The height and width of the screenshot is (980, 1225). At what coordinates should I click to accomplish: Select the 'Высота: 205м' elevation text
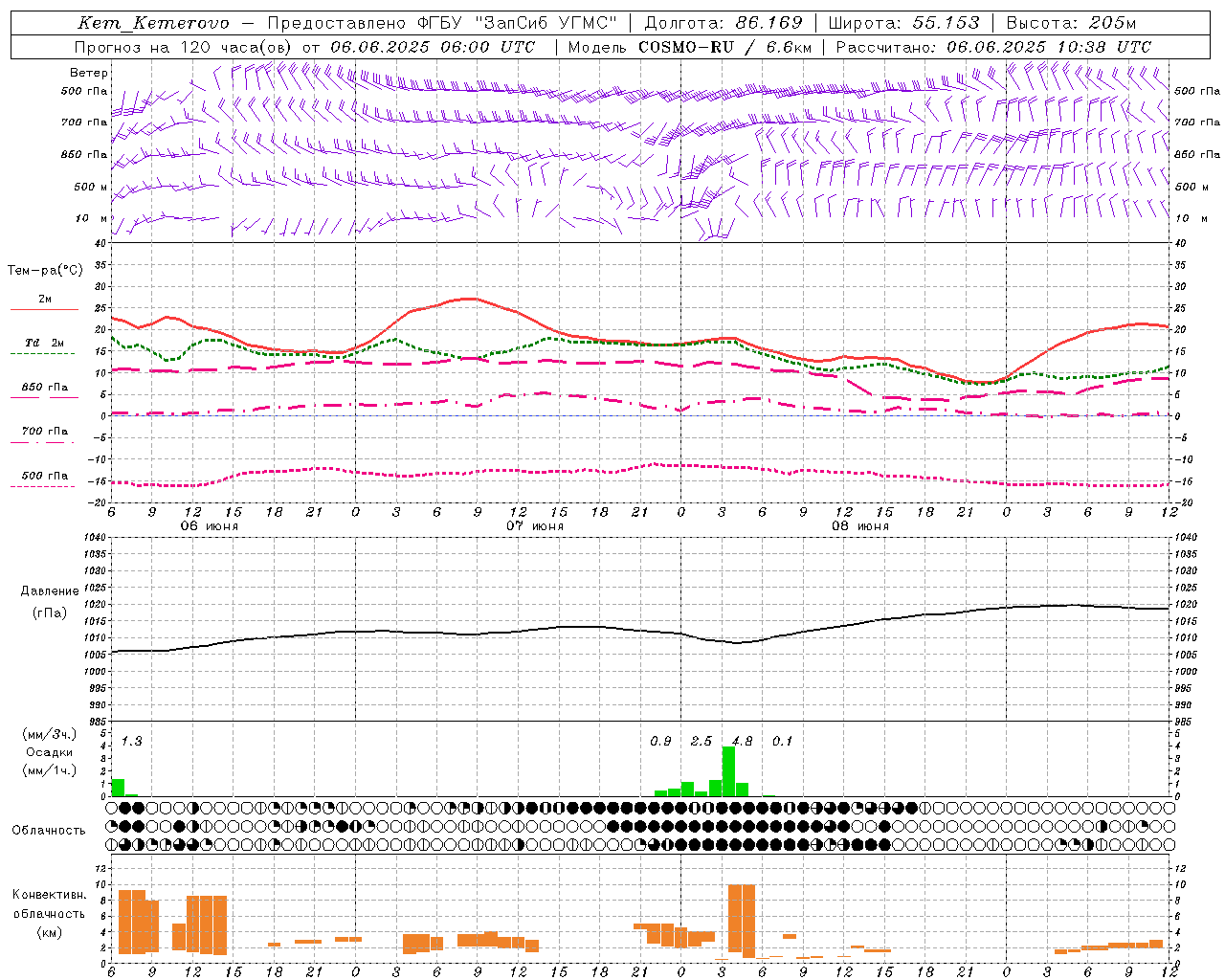coord(1072,23)
